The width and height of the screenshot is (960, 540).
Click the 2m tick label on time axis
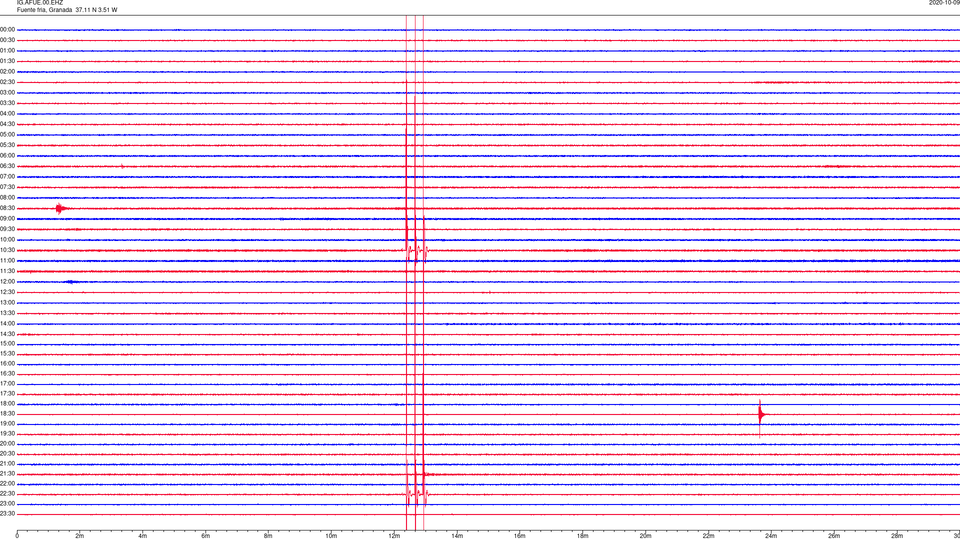pos(80,536)
